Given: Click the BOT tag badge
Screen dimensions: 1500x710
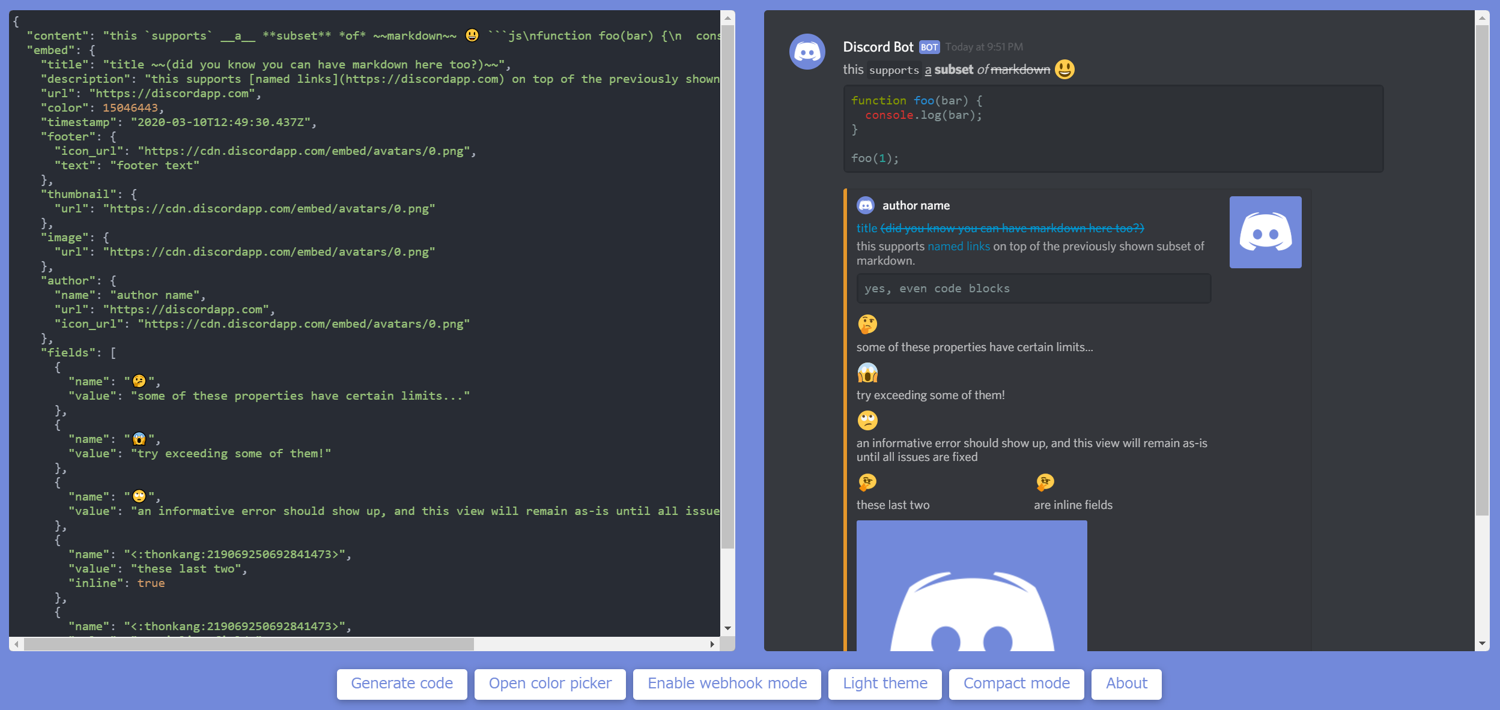Looking at the screenshot, I should click(929, 47).
